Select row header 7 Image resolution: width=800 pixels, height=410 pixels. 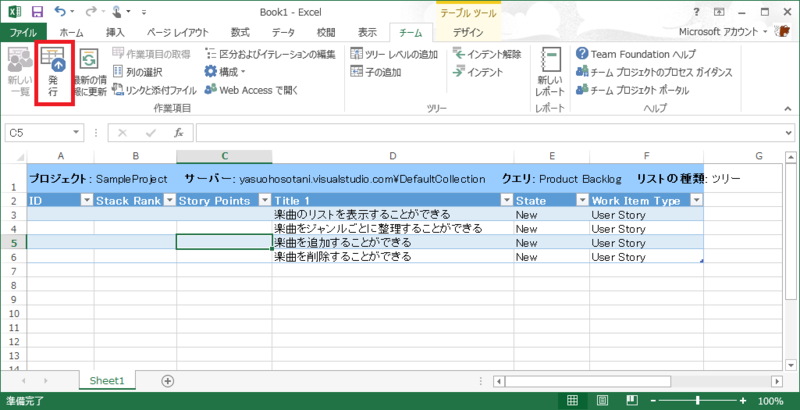14,271
